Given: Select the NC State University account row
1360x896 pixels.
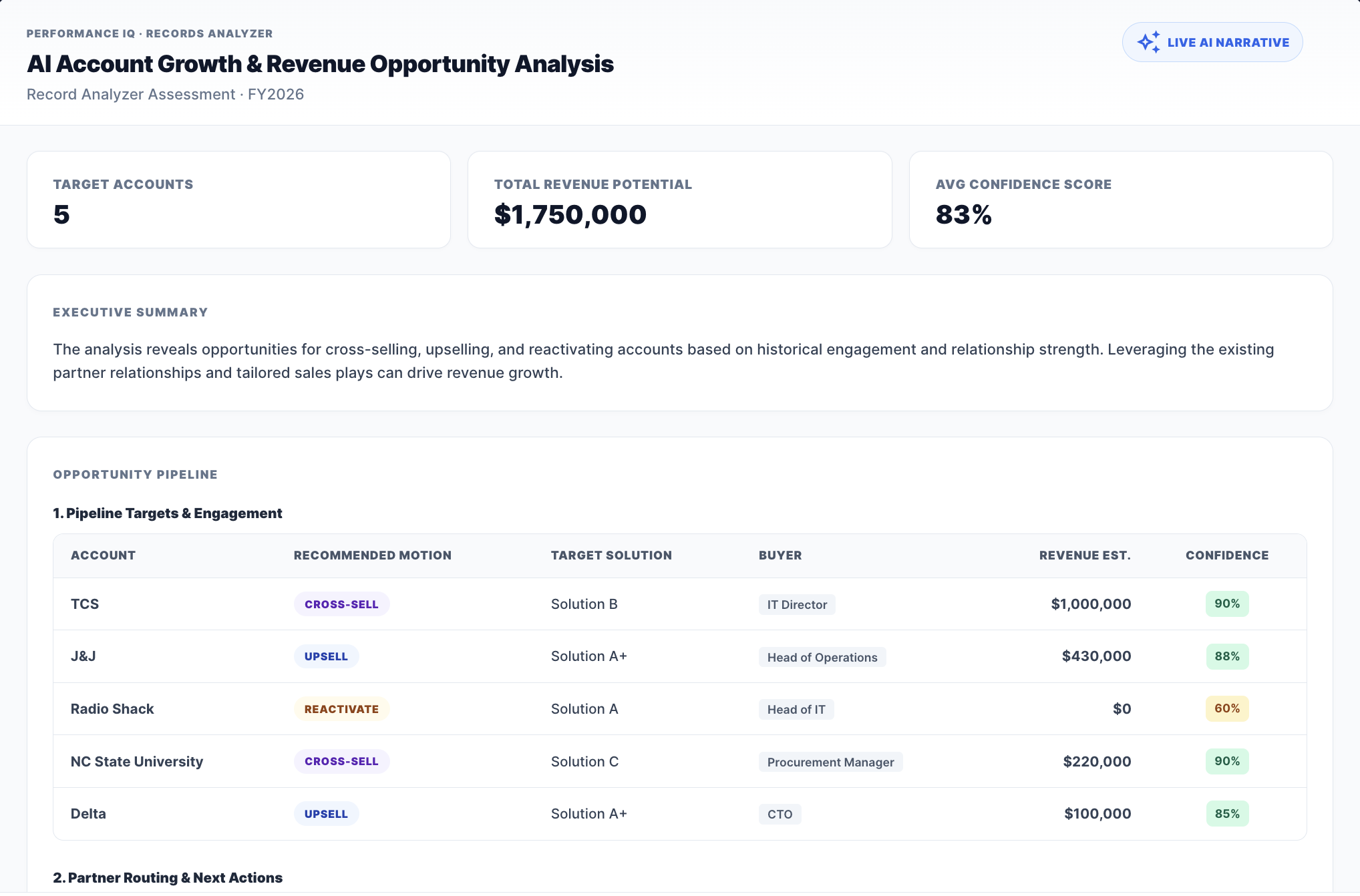Looking at the screenshot, I should click(x=680, y=762).
